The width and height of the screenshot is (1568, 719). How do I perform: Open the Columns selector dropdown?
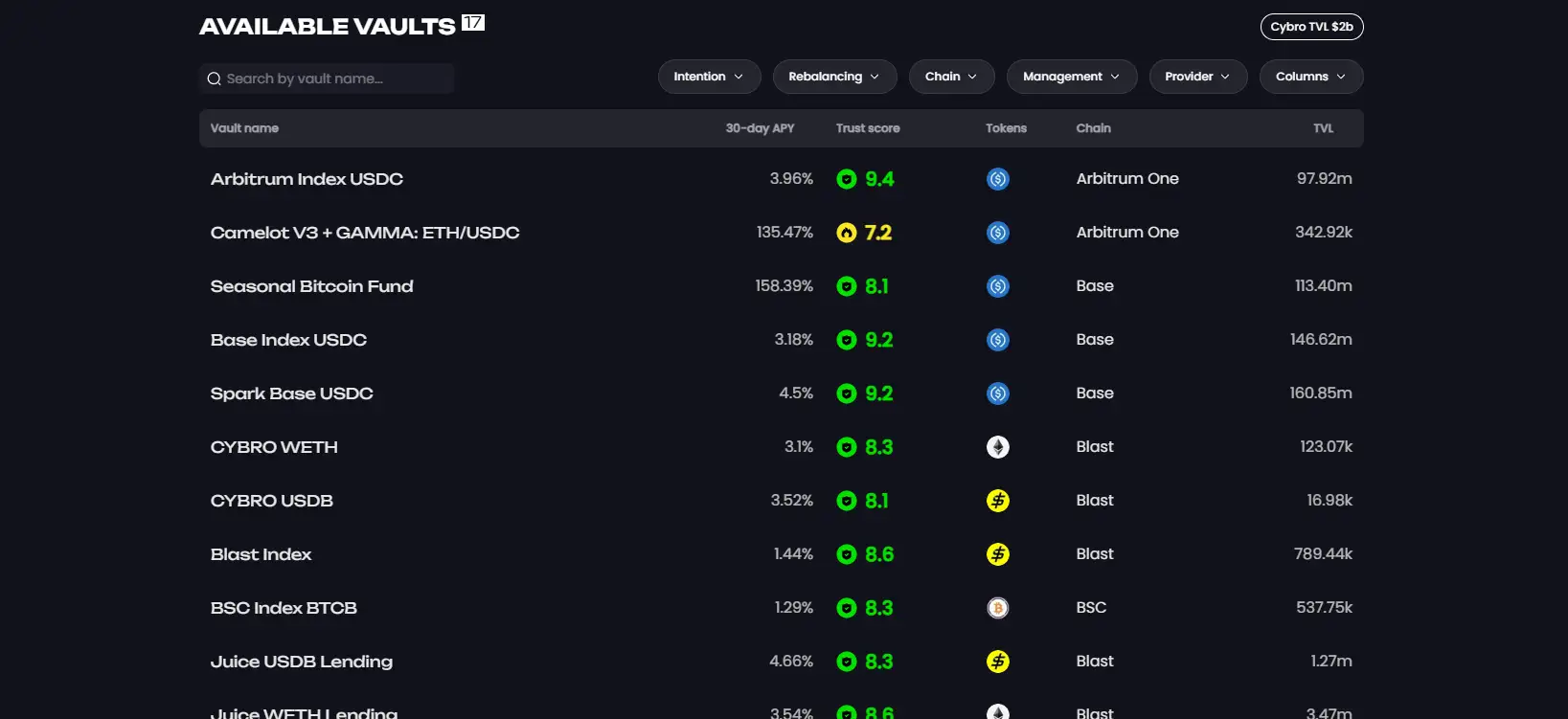pos(1310,77)
